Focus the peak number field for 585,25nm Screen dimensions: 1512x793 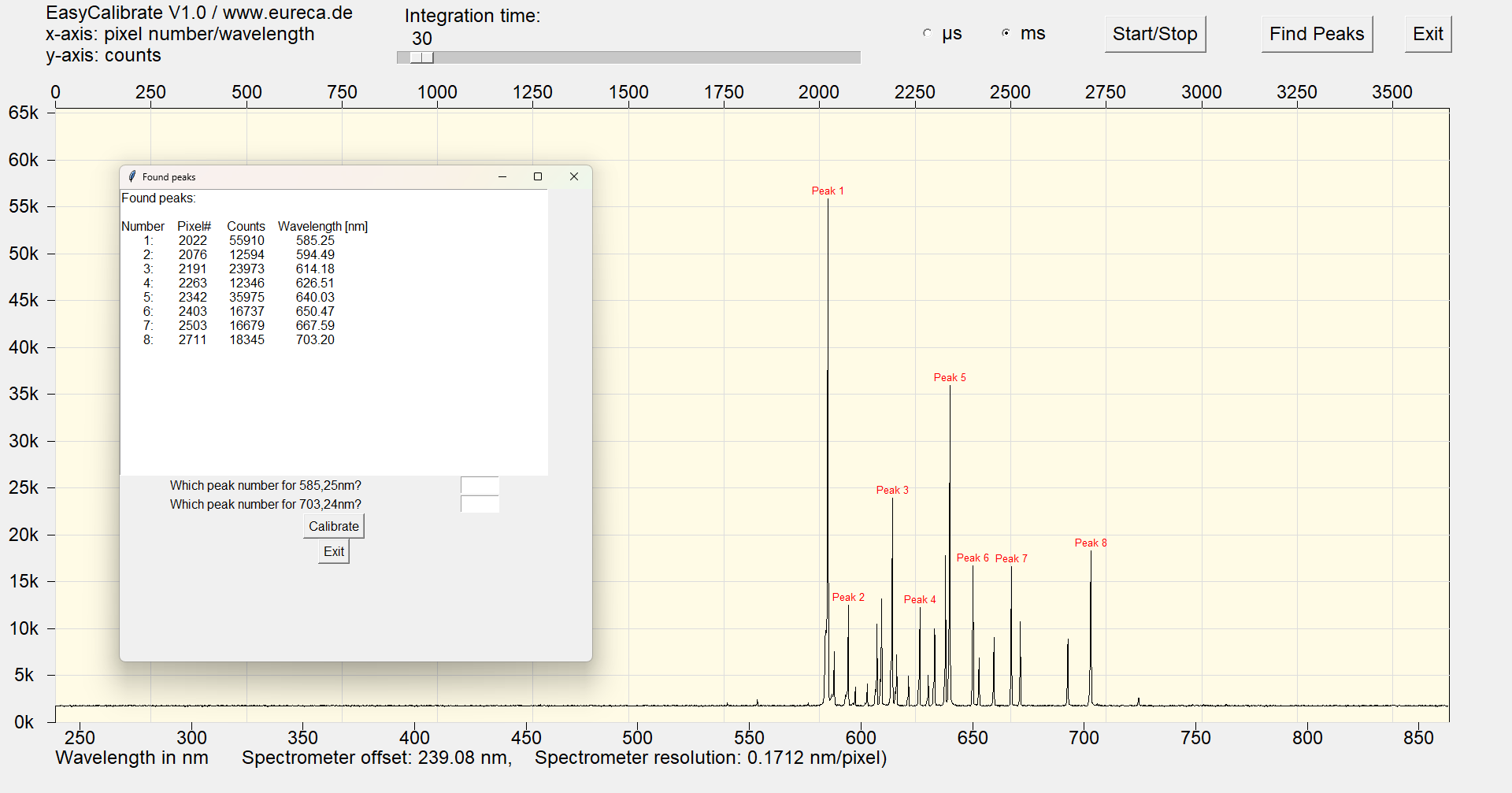coord(480,485)
